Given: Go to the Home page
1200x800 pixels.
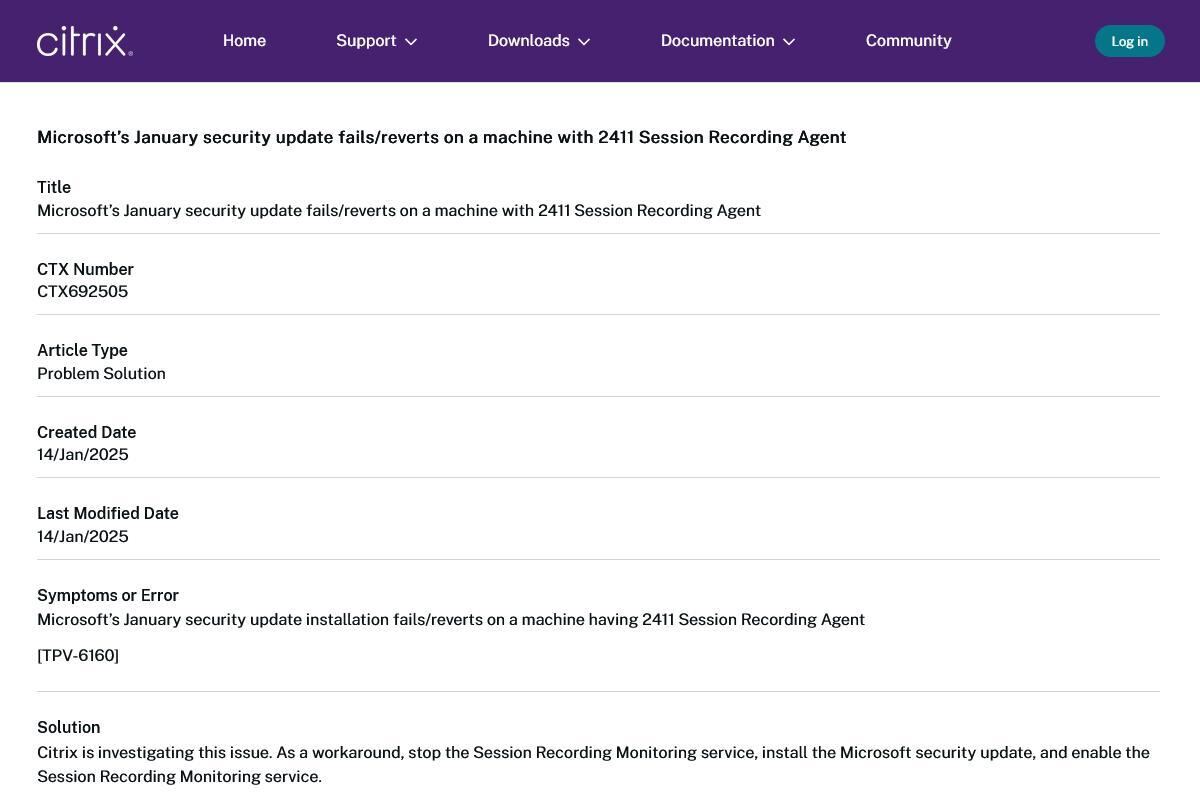Looking at the screenshot, I should [244, 41].
